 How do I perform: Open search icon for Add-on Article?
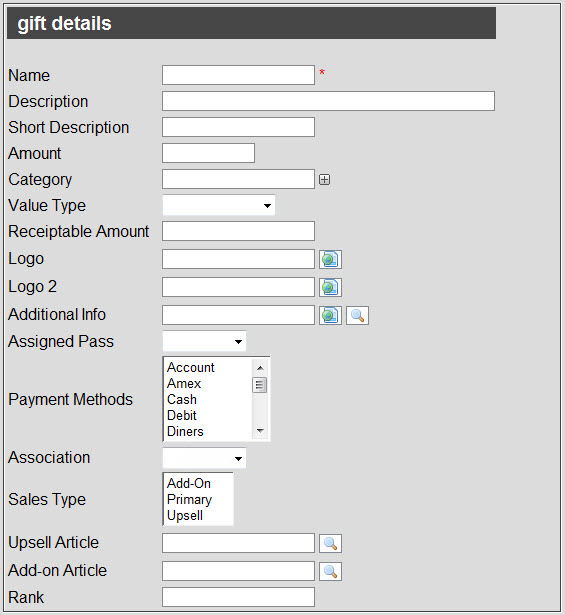330,571
